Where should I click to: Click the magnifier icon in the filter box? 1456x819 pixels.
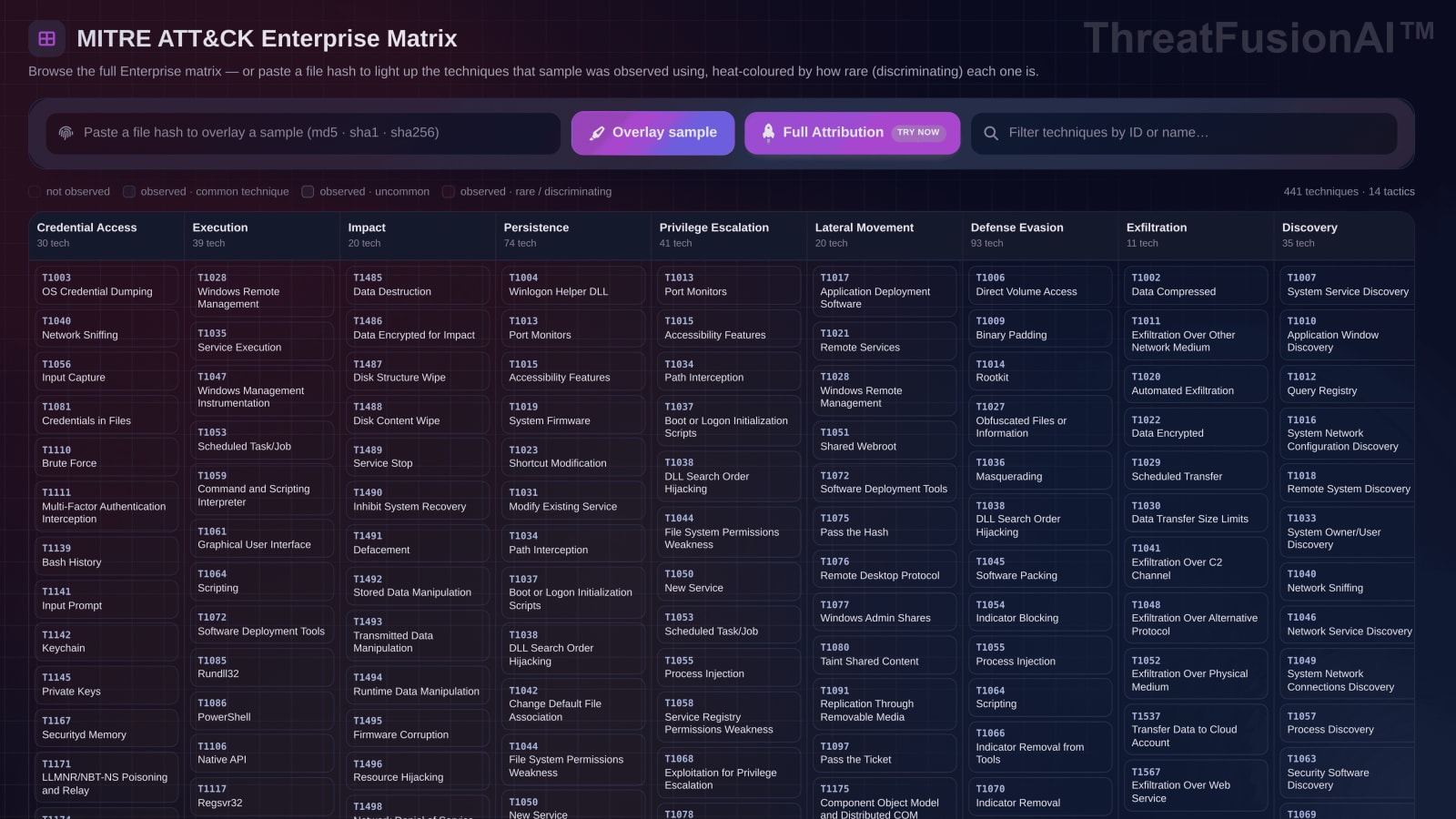point(991,133)
